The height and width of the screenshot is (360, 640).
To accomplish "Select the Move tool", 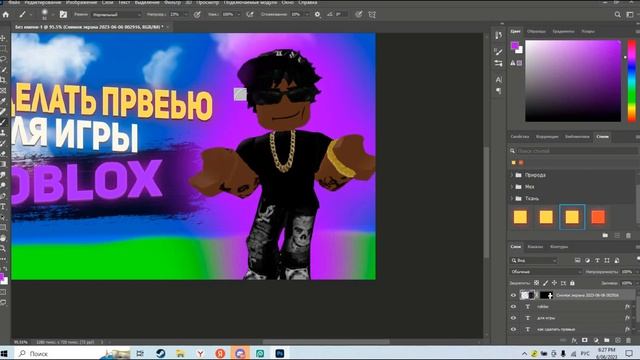I will pos(3,38).
